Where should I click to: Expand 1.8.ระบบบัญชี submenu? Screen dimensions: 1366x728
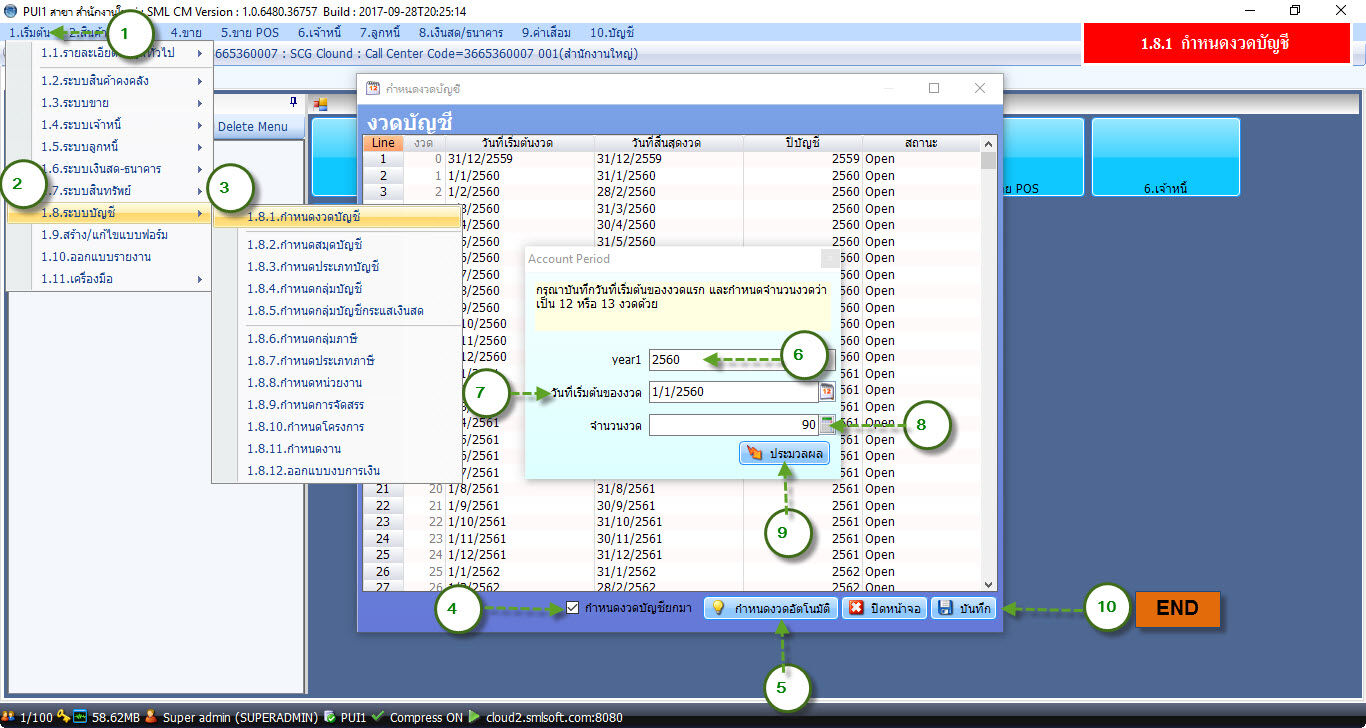[x=109, y=212]
